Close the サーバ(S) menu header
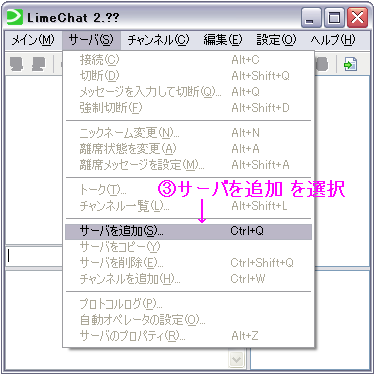Image resolution: width=375 pixels, height=375 pixels. click(x=91, y=40)
